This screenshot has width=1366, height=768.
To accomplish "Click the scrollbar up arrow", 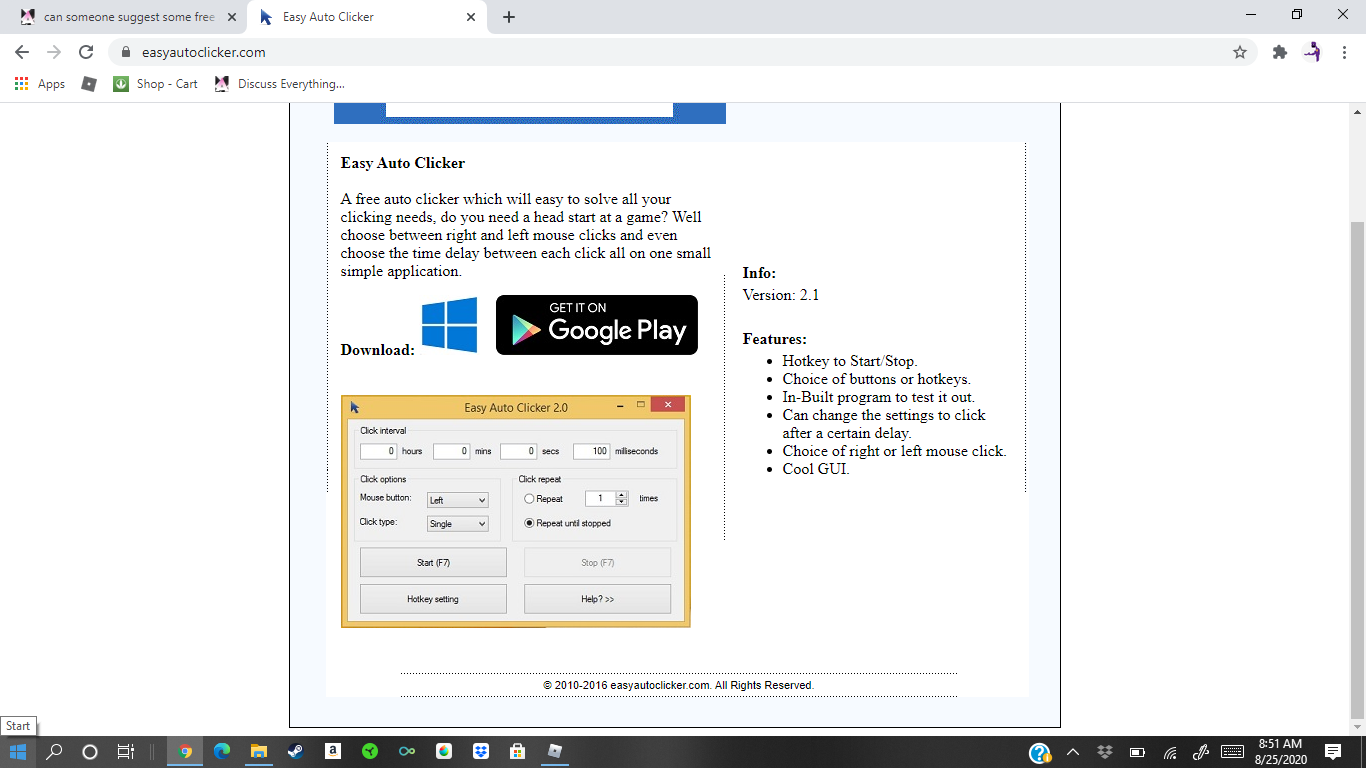I will point(1357,111).
